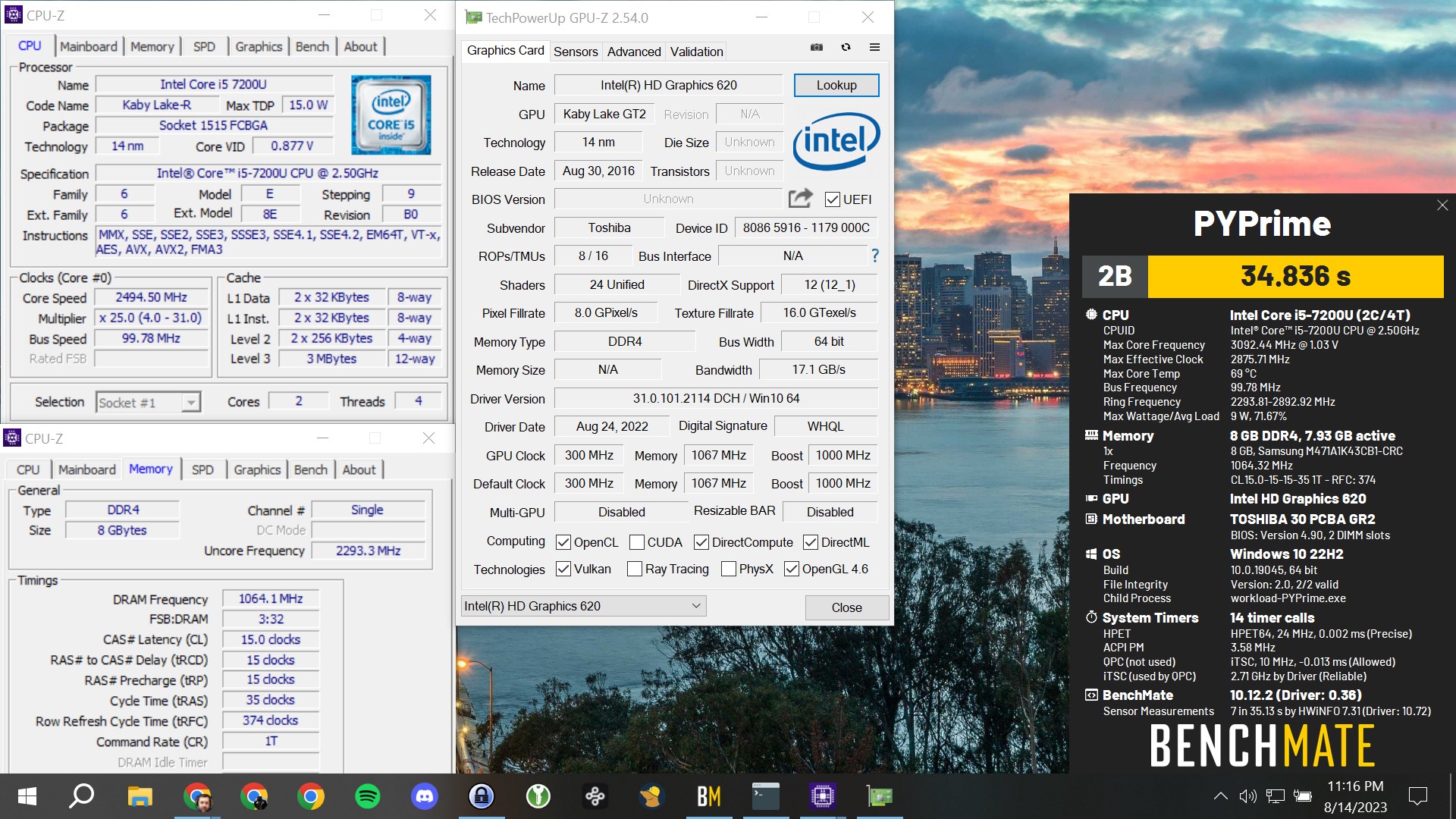Click the GPU-Z Close button
Viewport: 1456px width, 819px height.
coord(846,607)
